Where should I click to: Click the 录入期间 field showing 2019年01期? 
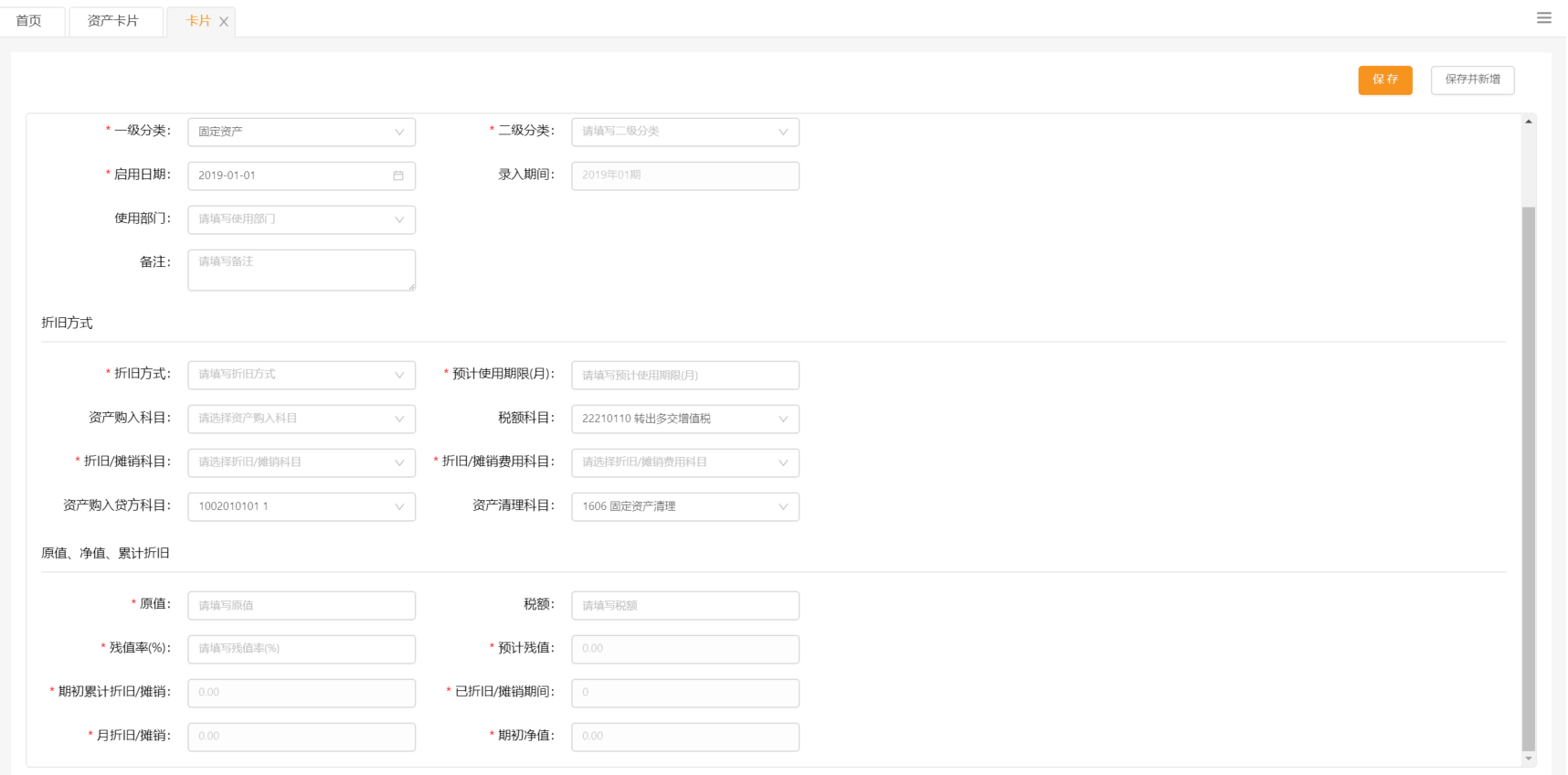tap(685, 175)
